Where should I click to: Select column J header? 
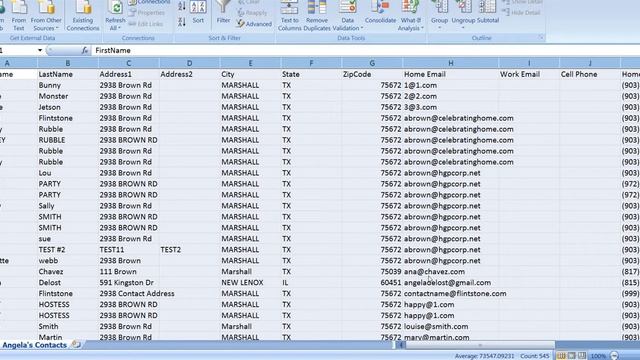[x=590, y=63]
